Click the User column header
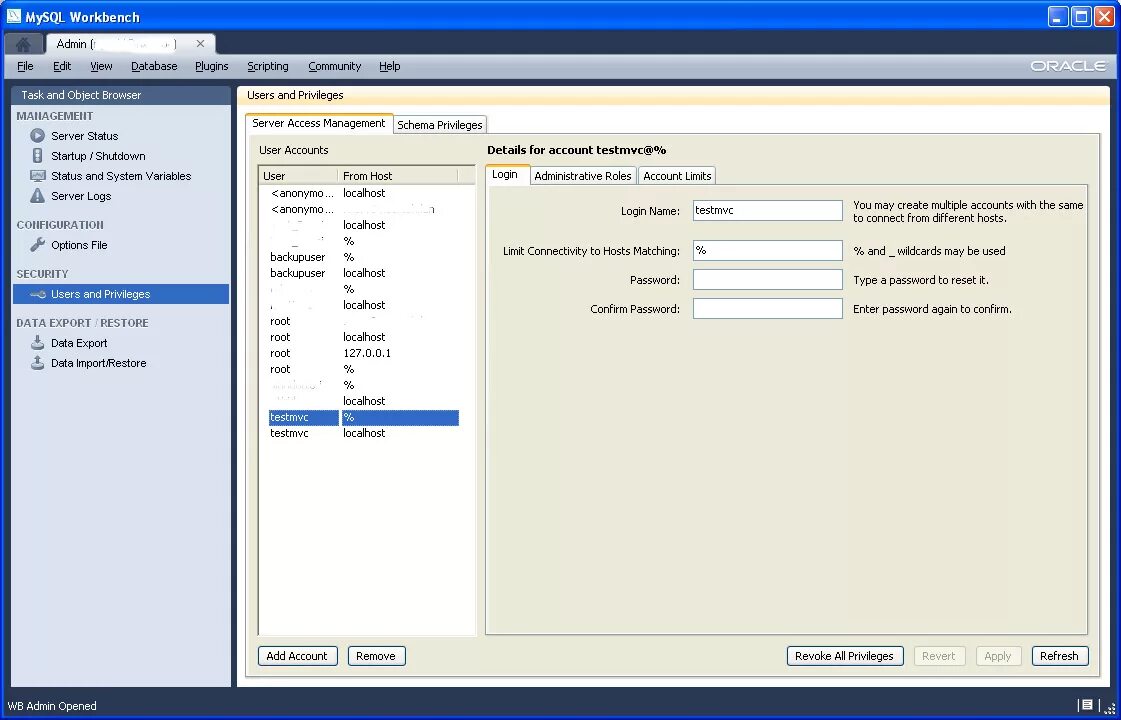Screen dimensions: 1121x720 (298, 175)
